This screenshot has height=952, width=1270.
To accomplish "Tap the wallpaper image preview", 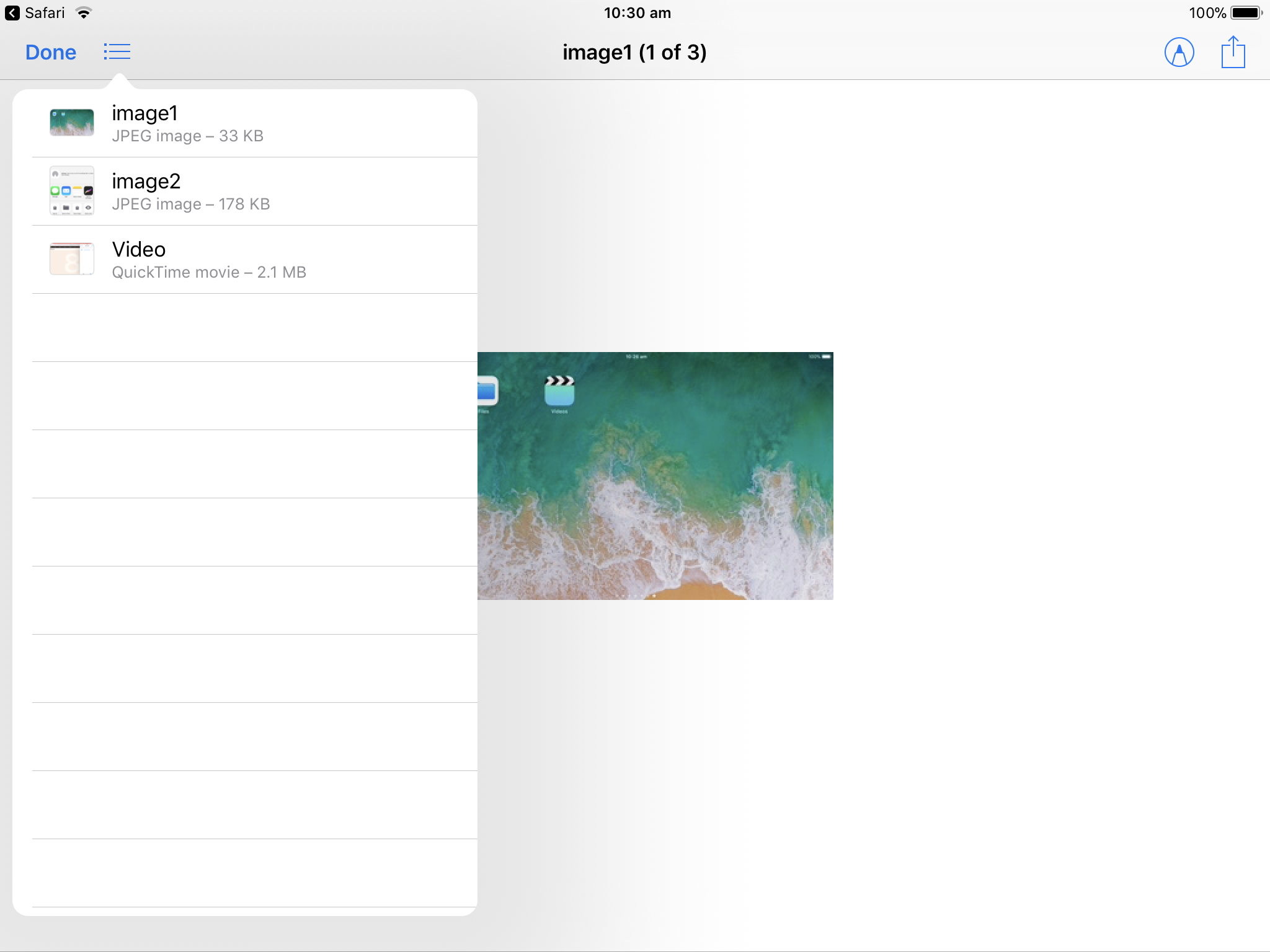I will pos(655,476).
